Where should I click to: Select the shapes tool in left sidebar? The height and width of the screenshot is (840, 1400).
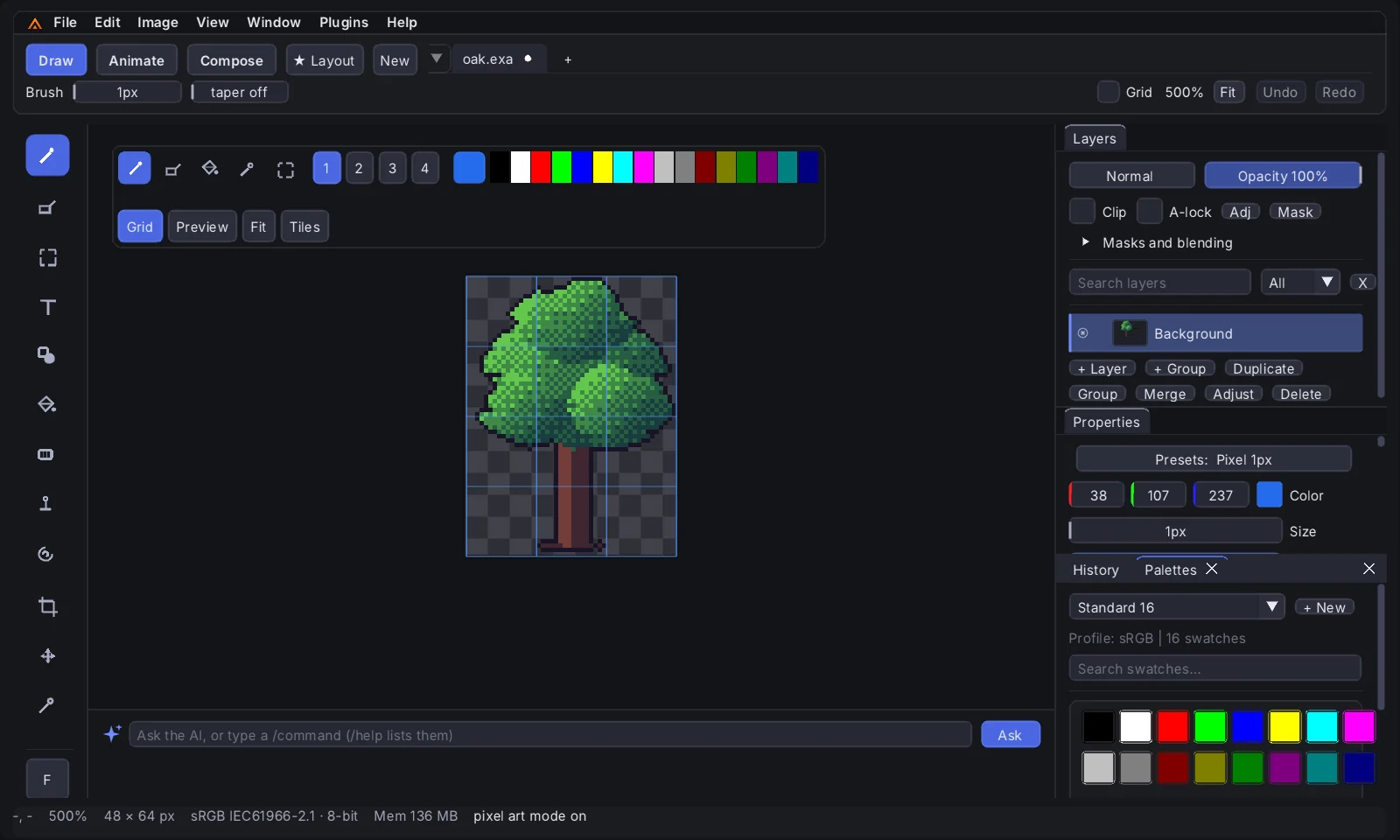(x=47, y=355)
